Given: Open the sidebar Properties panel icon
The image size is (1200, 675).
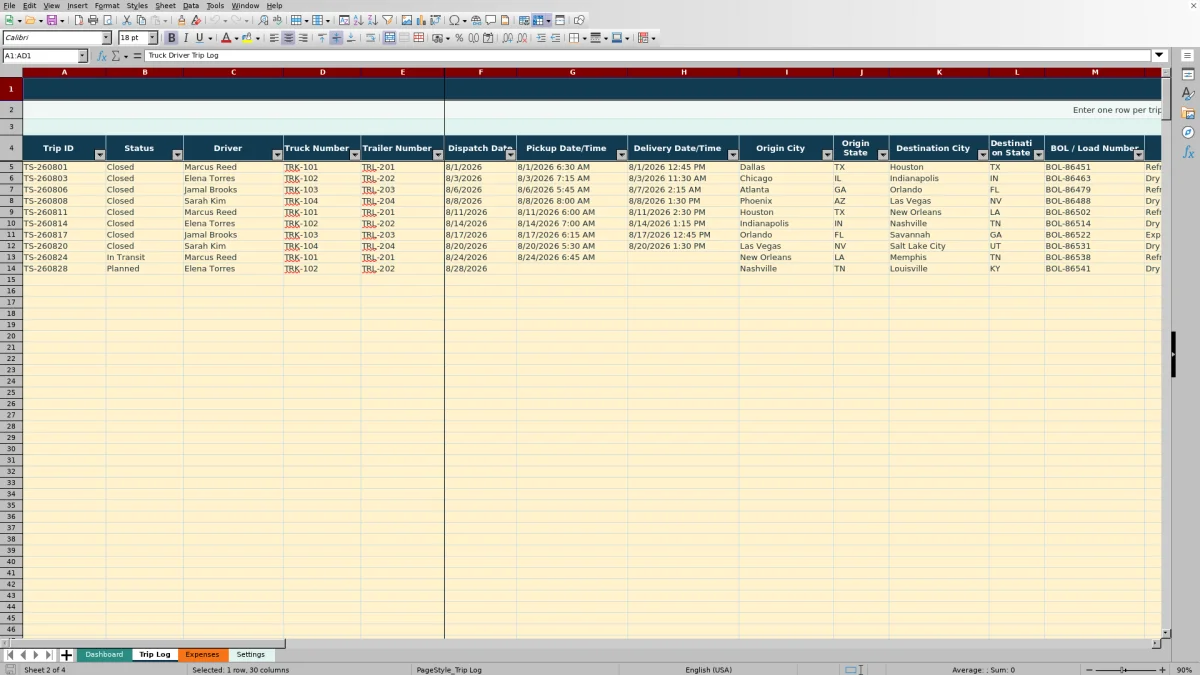Looking at the screenshot, I should click(1188, 75).
